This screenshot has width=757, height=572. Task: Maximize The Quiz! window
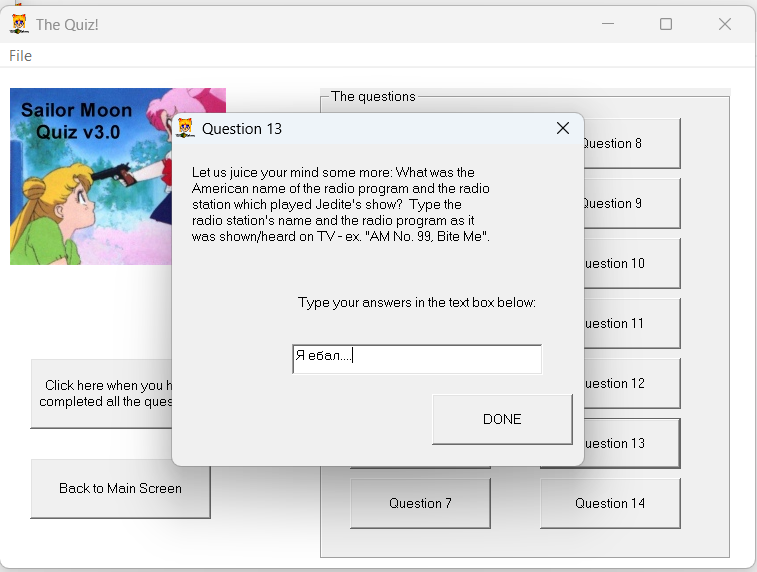pos(666,24)
